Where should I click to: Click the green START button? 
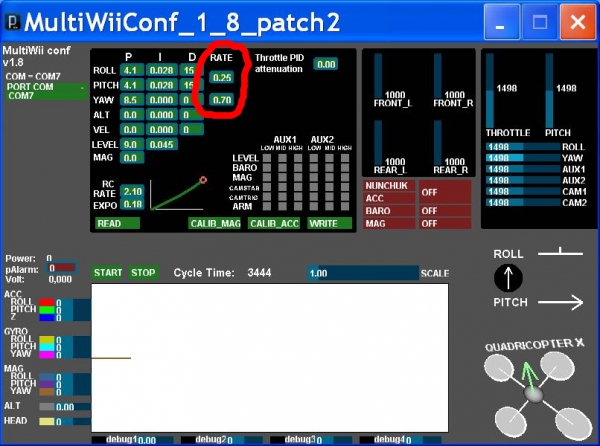tap(108, 273)
